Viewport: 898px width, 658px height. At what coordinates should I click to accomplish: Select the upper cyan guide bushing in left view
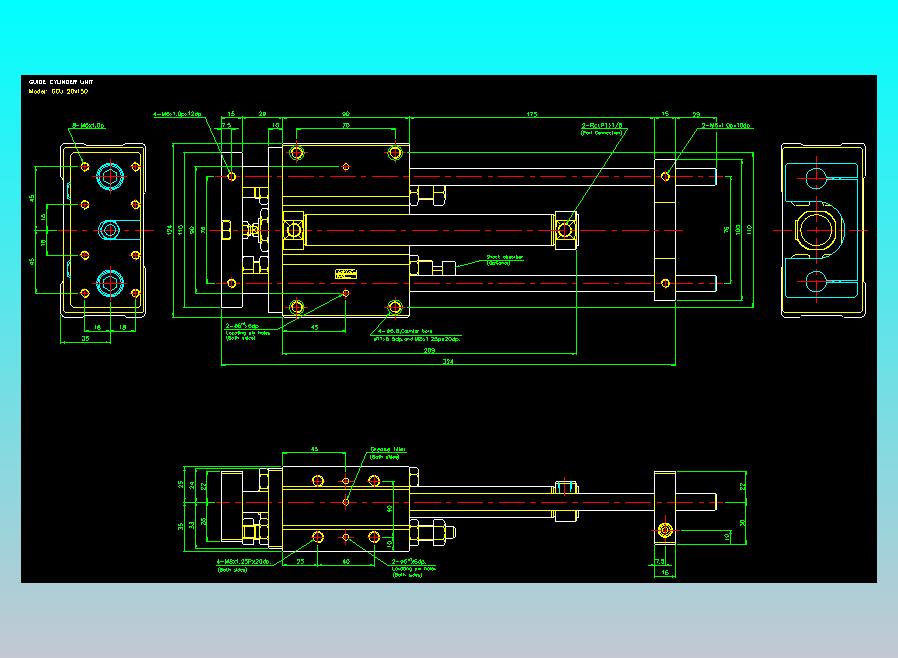(x=109, y=176)
